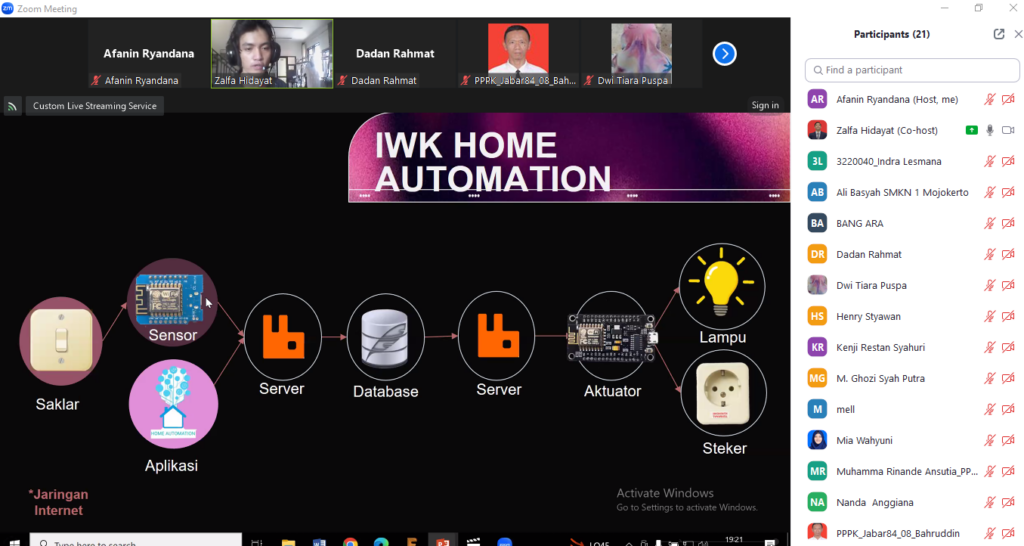
Task: Unmute Dadan Rahmat in participant list
Action: pyautogui.click(x=990, y=254)
